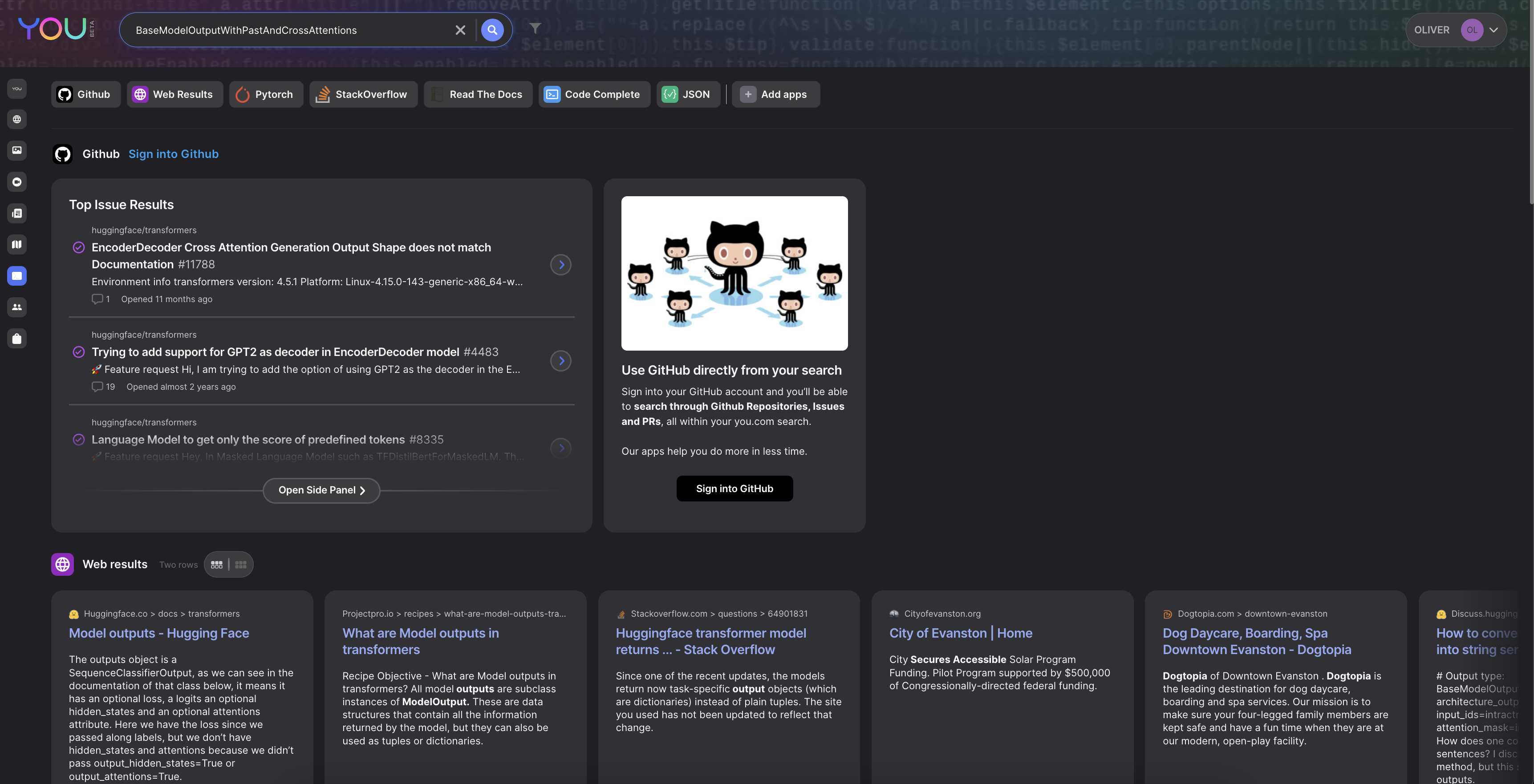Select the JSON app tab
This screenshot has height=784, width=1534.
pos(688,94)
